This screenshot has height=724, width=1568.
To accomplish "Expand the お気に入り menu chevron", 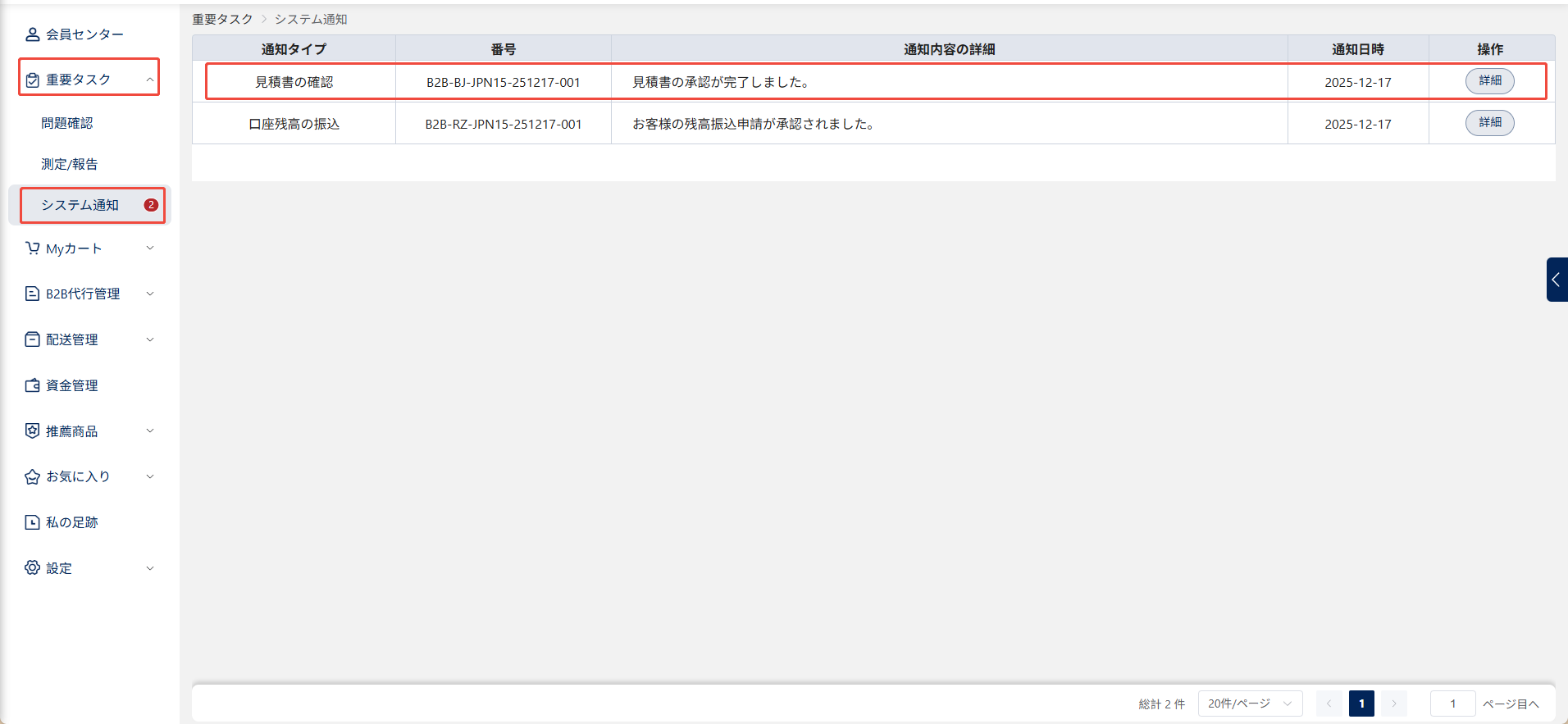I will point(150,476).
